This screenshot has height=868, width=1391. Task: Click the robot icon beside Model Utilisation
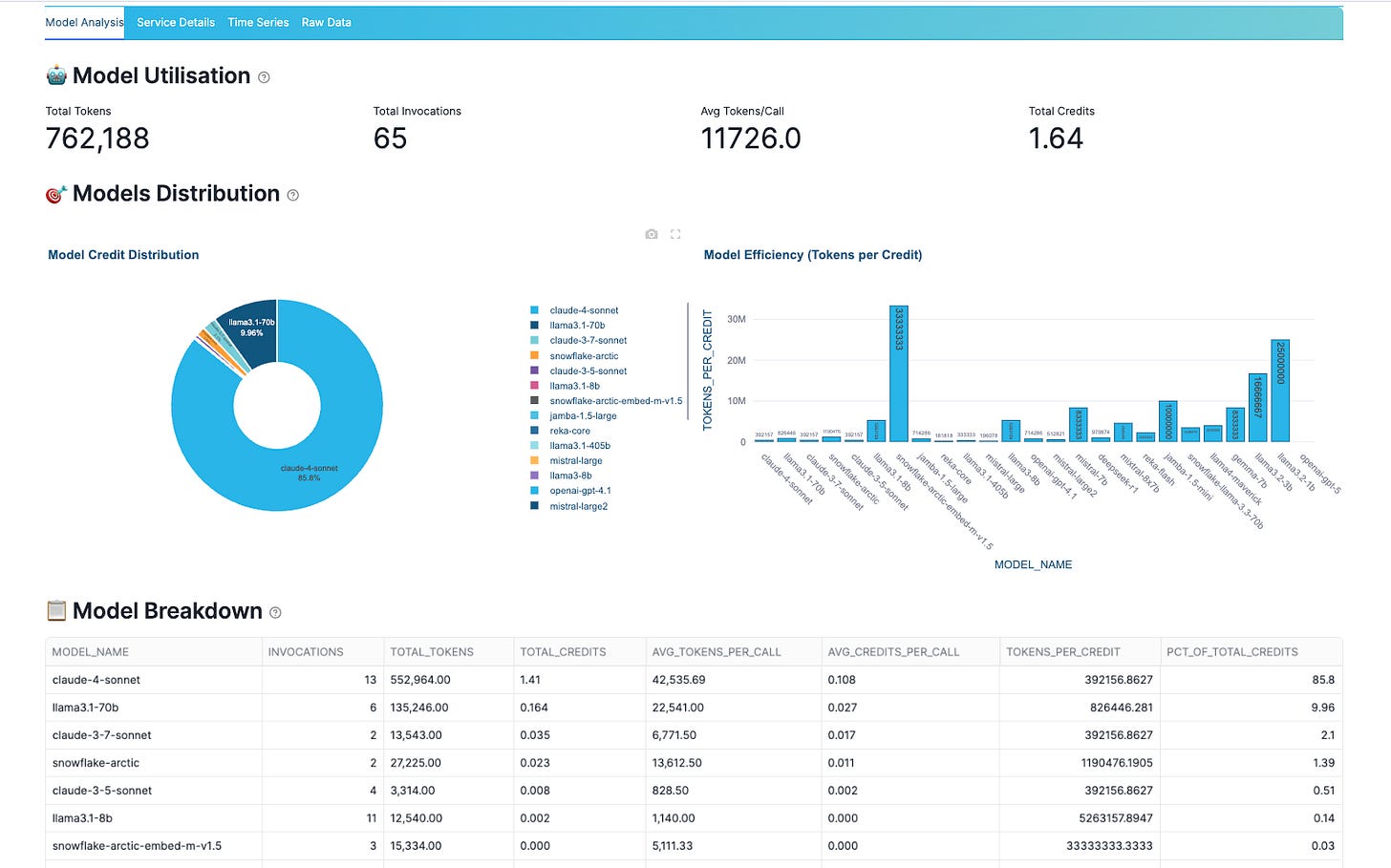(56, 75)
